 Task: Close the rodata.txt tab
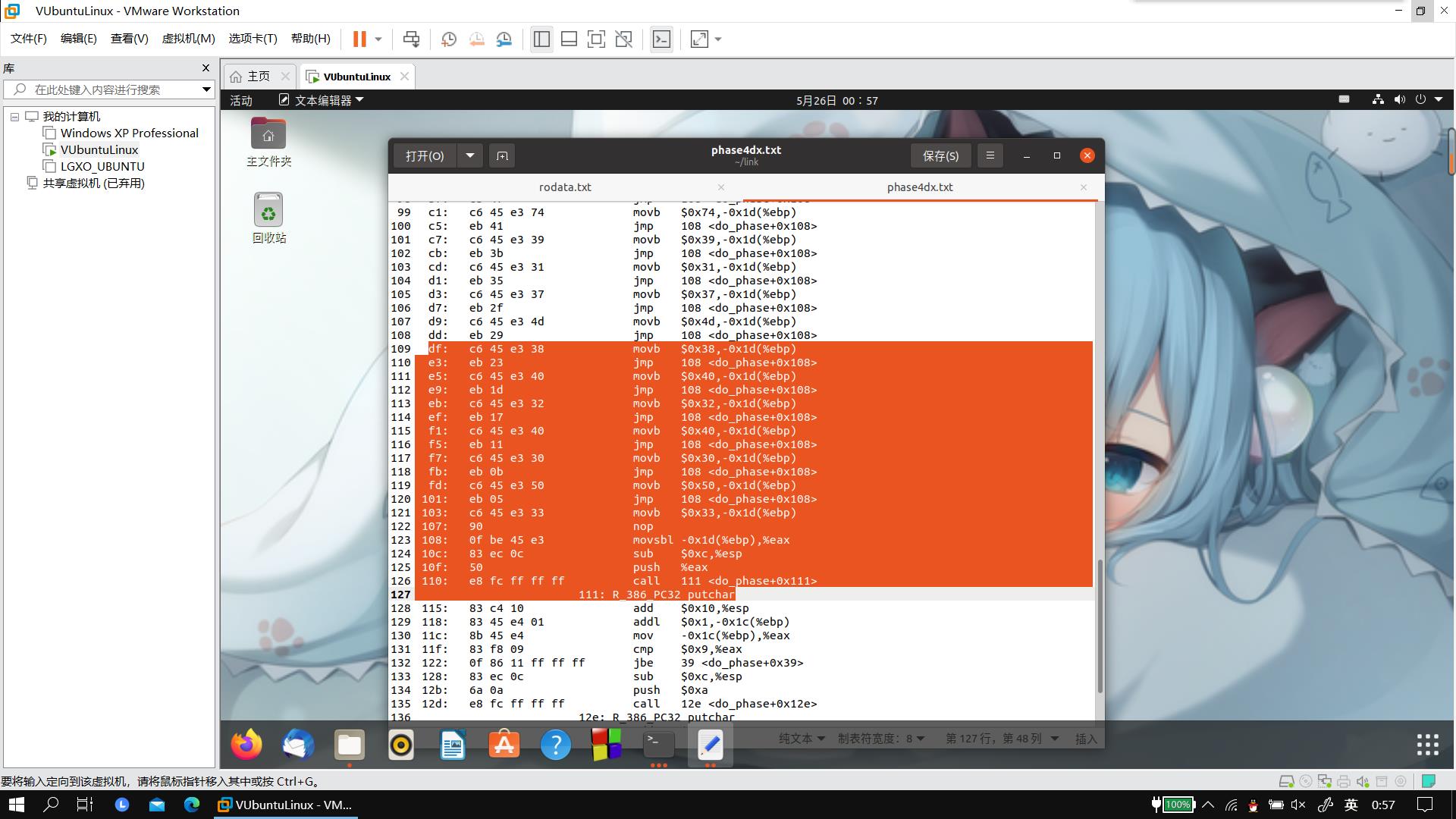click(721, 187)
